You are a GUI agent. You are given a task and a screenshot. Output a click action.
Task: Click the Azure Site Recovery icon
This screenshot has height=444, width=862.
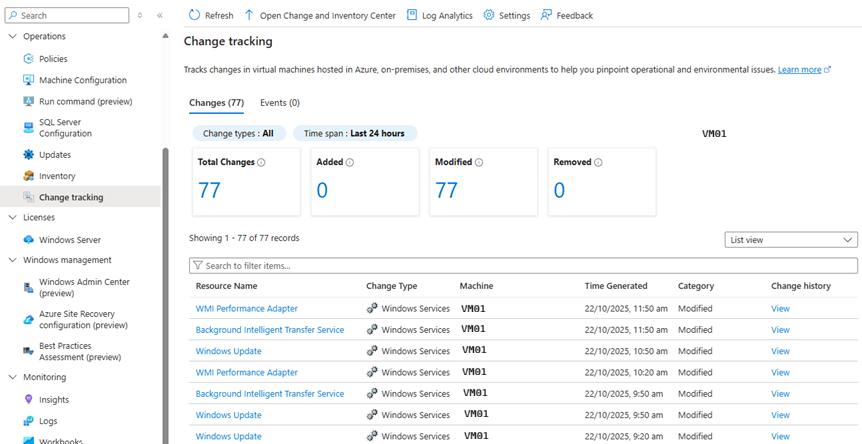29,320
